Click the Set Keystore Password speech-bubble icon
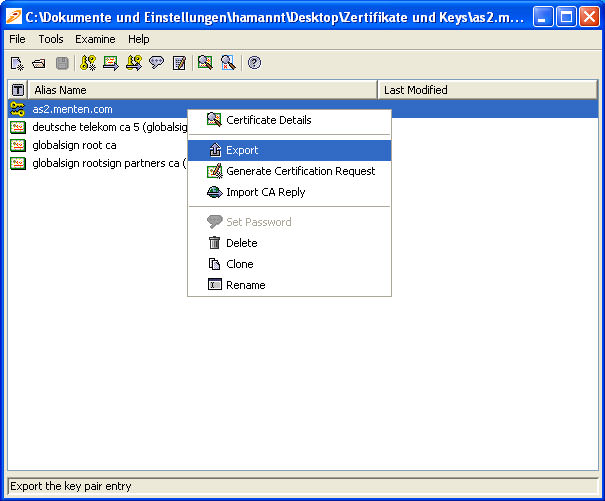Image resolution: width=605 pixels, height=501 pixels. click(156, 63)
